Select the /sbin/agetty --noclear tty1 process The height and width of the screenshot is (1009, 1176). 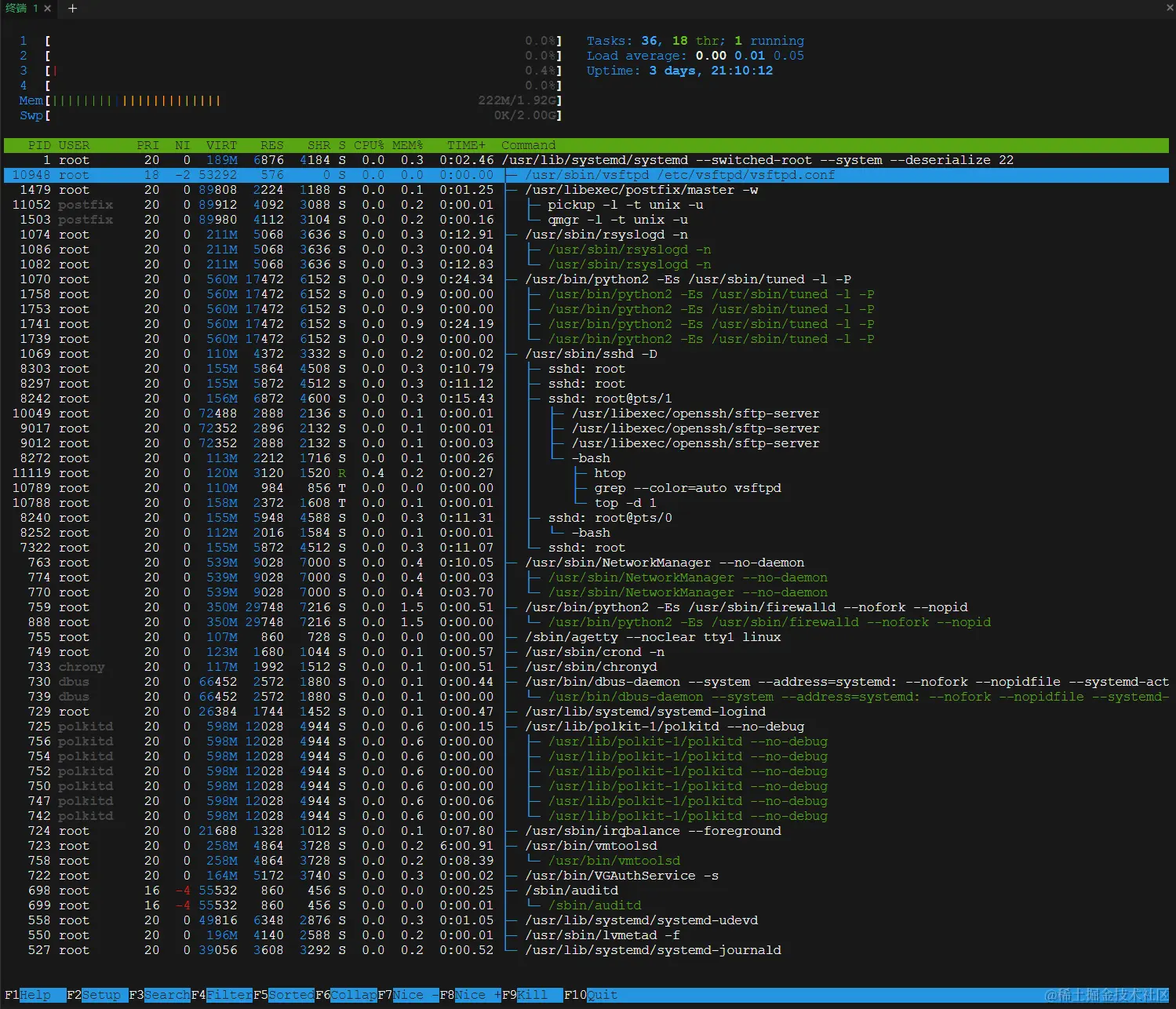tap(586, 637)
